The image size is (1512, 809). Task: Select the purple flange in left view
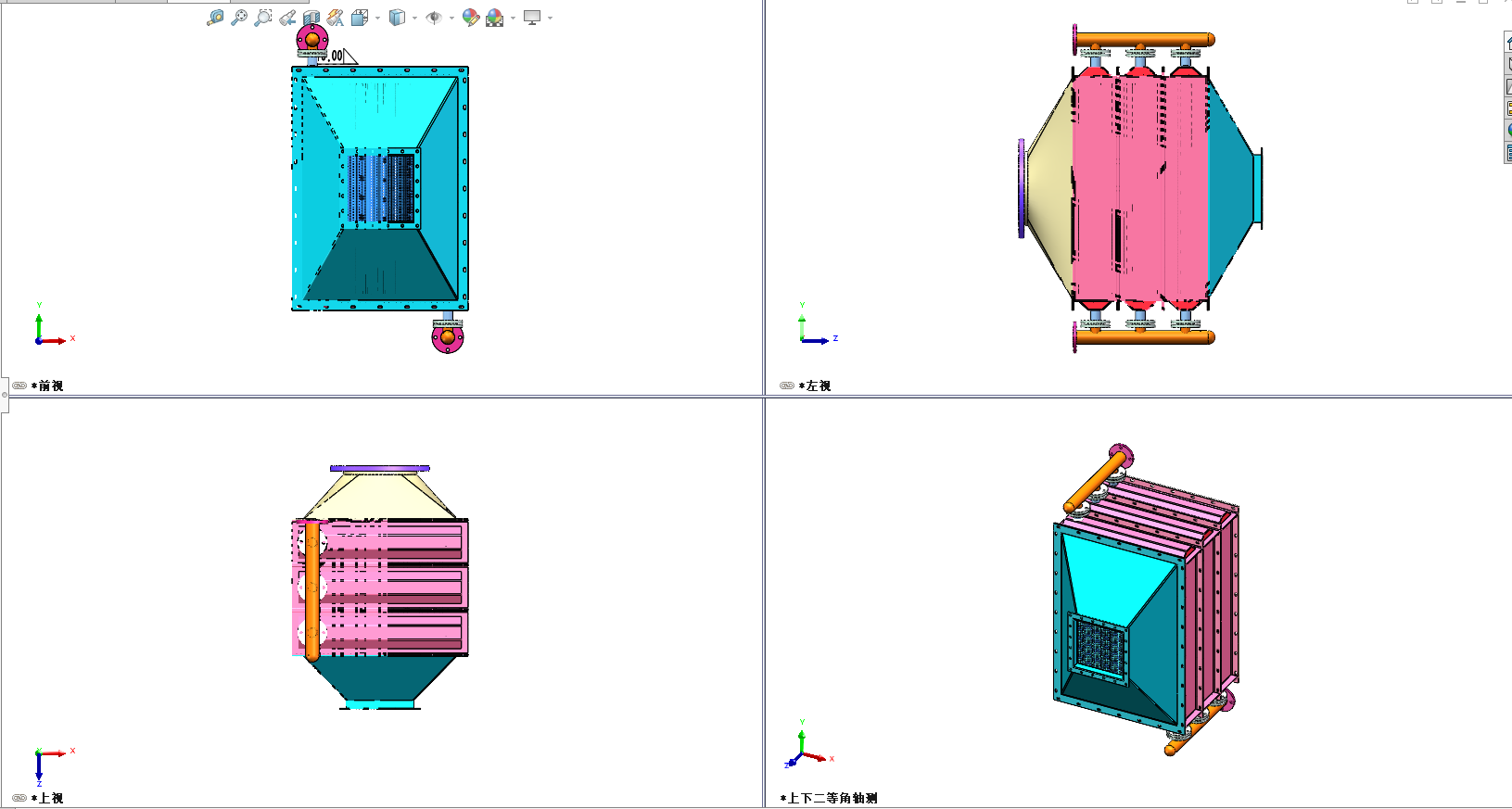click(x=1022, y=188)
